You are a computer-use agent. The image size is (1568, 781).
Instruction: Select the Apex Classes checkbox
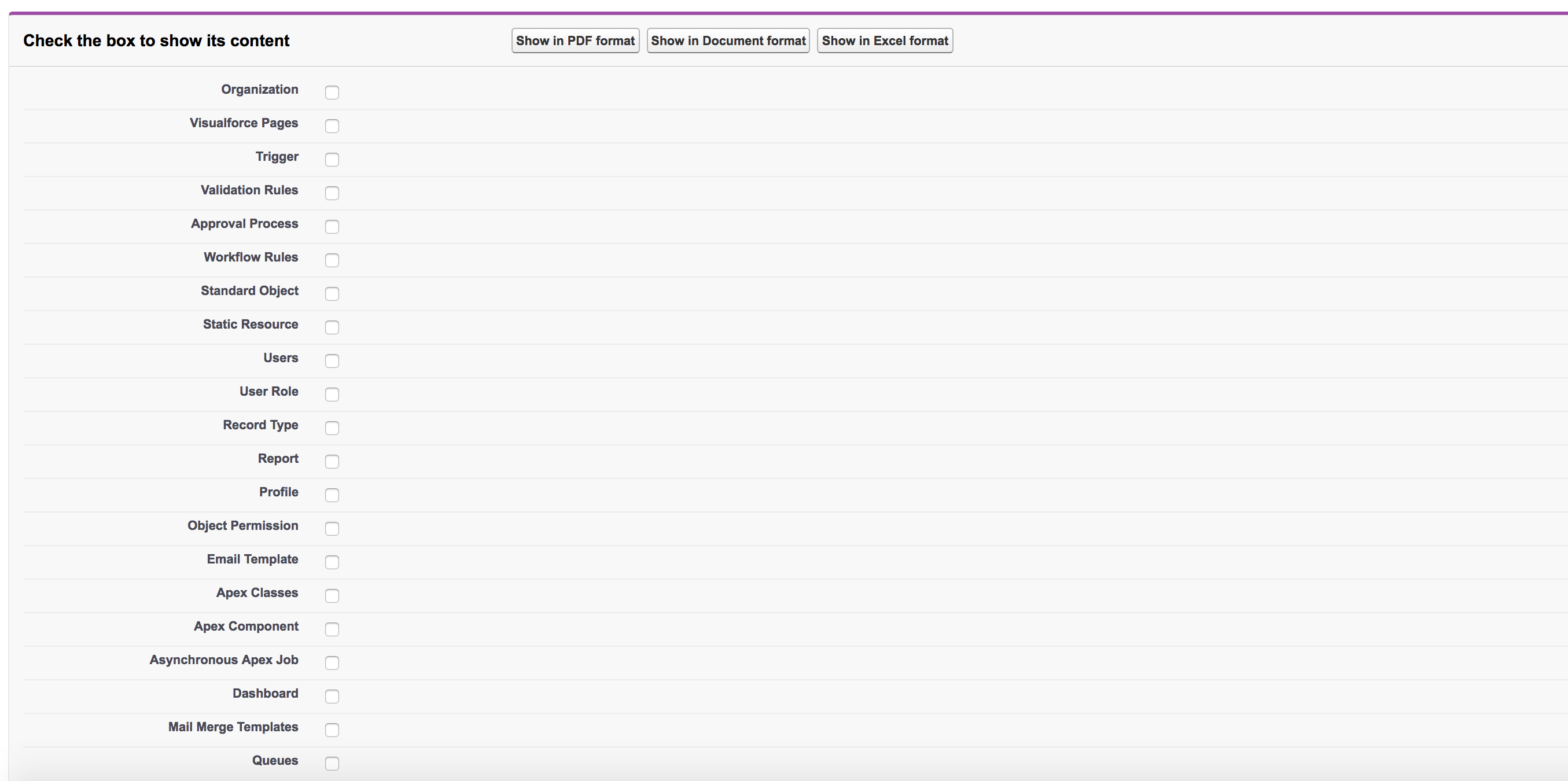[x=332, y=595]
